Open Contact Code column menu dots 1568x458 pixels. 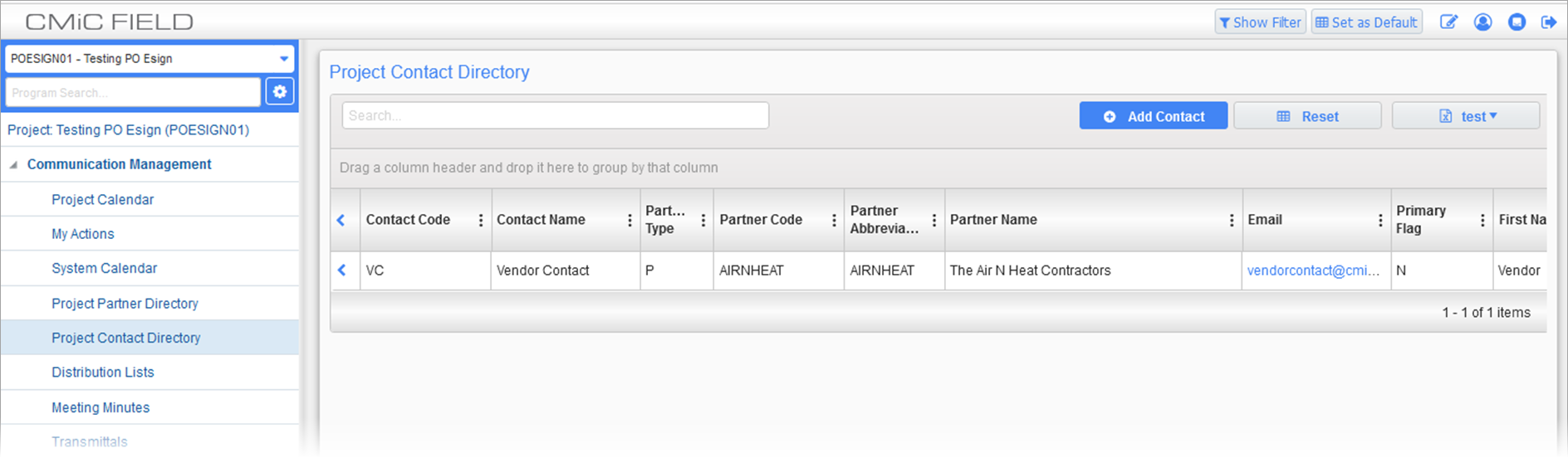pos(481,220)
